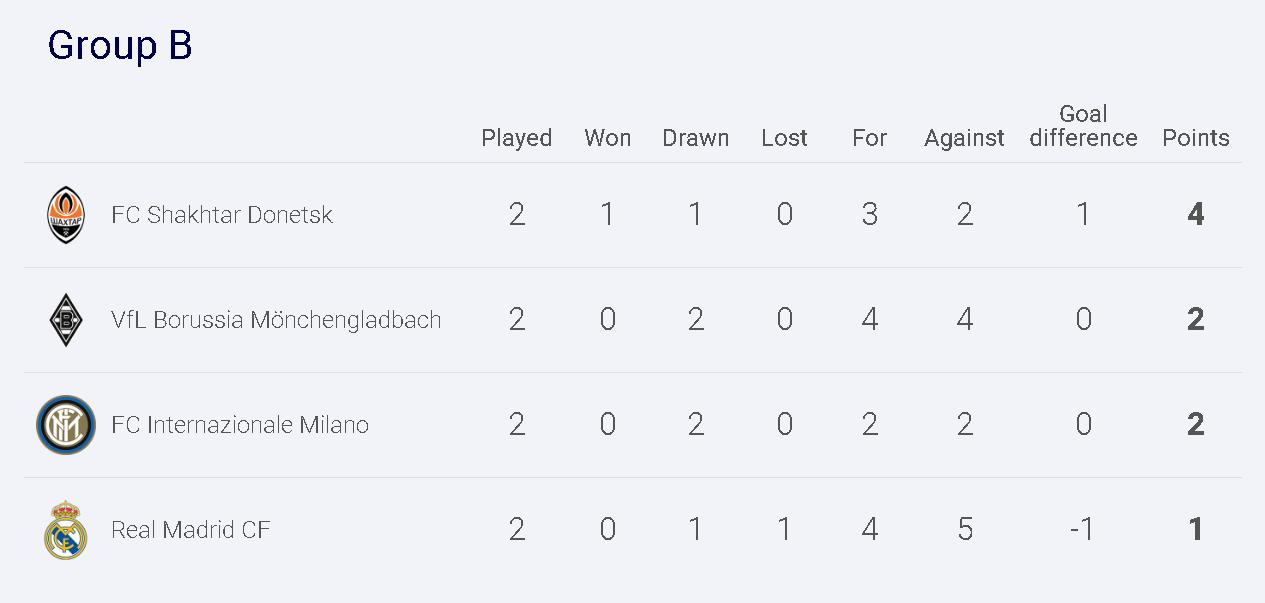Open VfL Borussia Mönchengladbach team name
The height and width of the screenshot is (603, 1265).
[x=276, y=320]
